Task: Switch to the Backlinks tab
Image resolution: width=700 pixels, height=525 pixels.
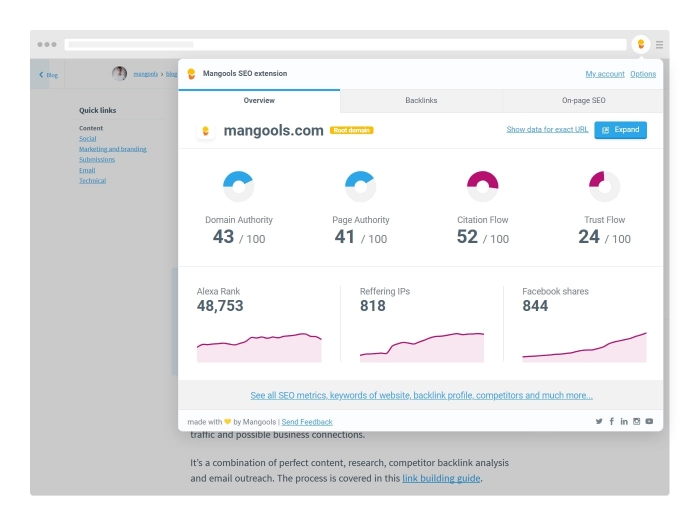Action: (x=421, y=100)
